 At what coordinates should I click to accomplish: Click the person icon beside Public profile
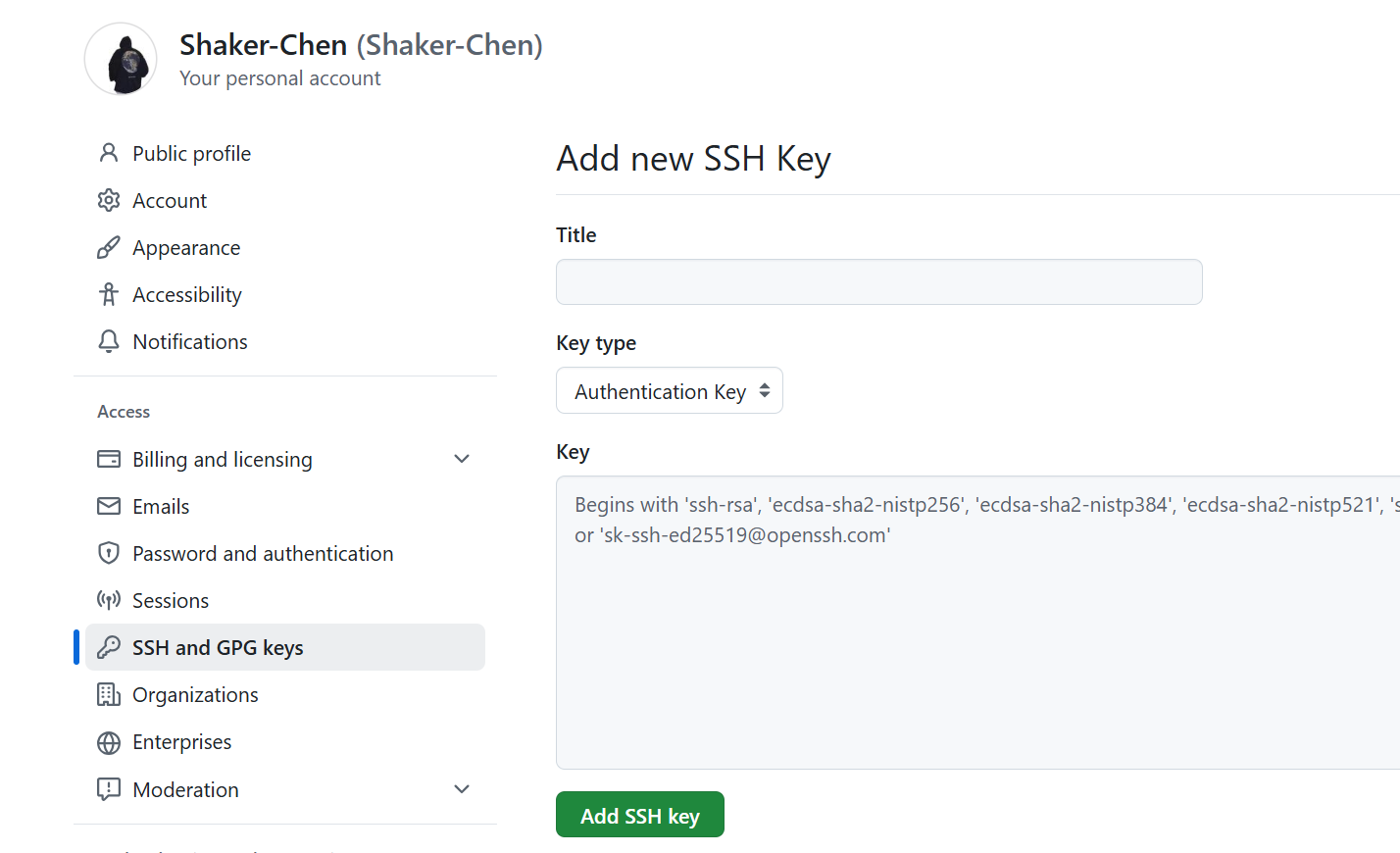(x=109, y=153)
